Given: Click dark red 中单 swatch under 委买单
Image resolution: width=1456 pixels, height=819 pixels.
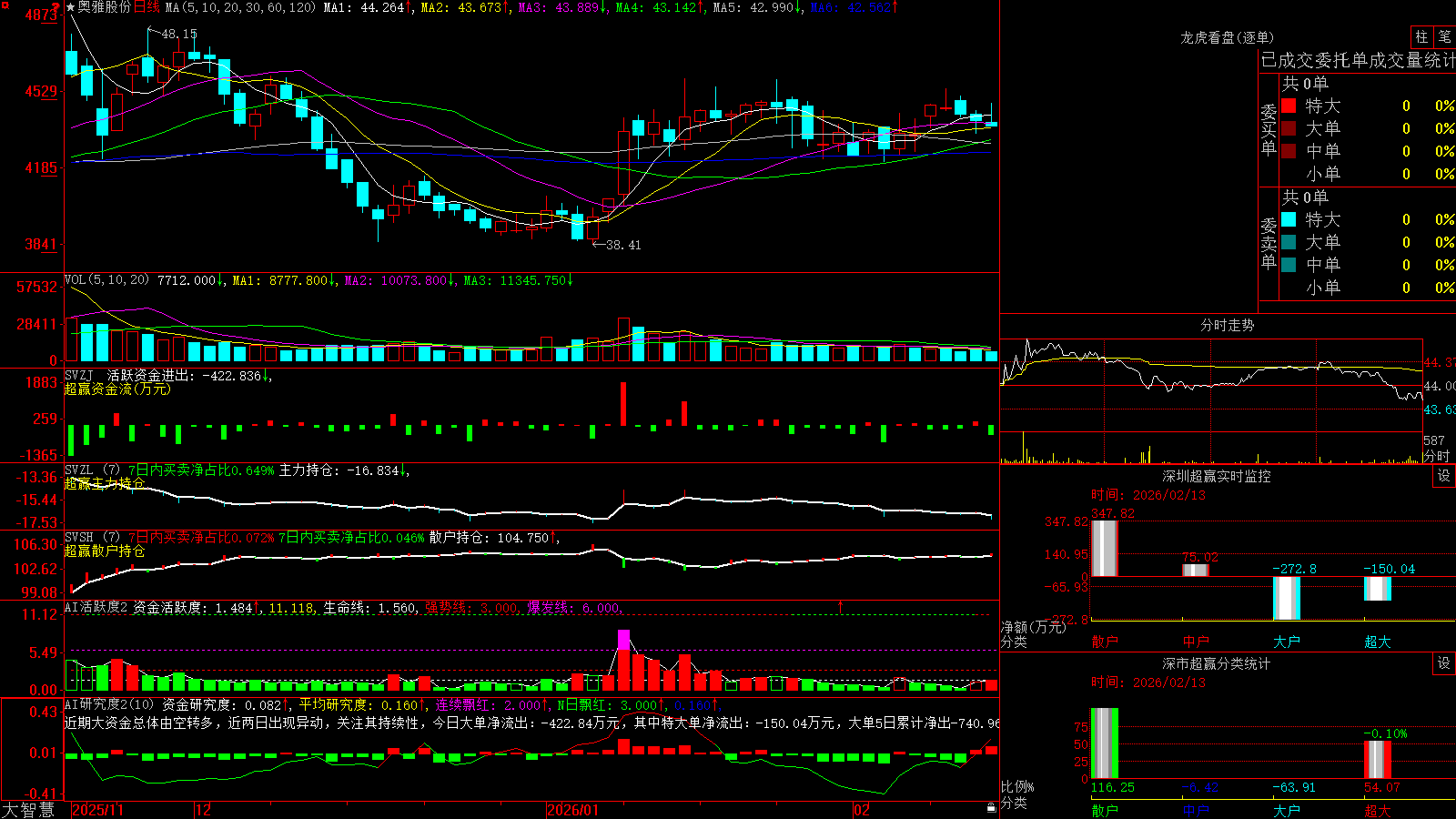Looking at the screenshot, I should [1289, 151].
